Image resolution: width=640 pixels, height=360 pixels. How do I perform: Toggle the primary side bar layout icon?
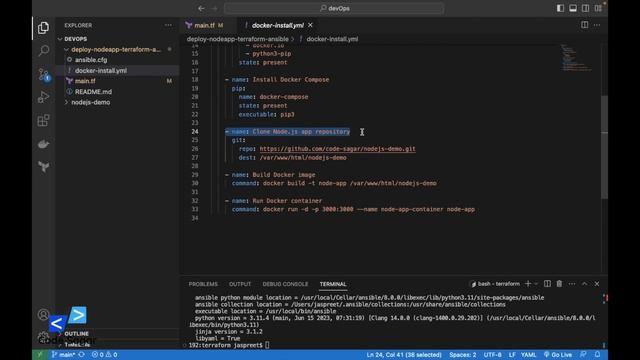560,8
